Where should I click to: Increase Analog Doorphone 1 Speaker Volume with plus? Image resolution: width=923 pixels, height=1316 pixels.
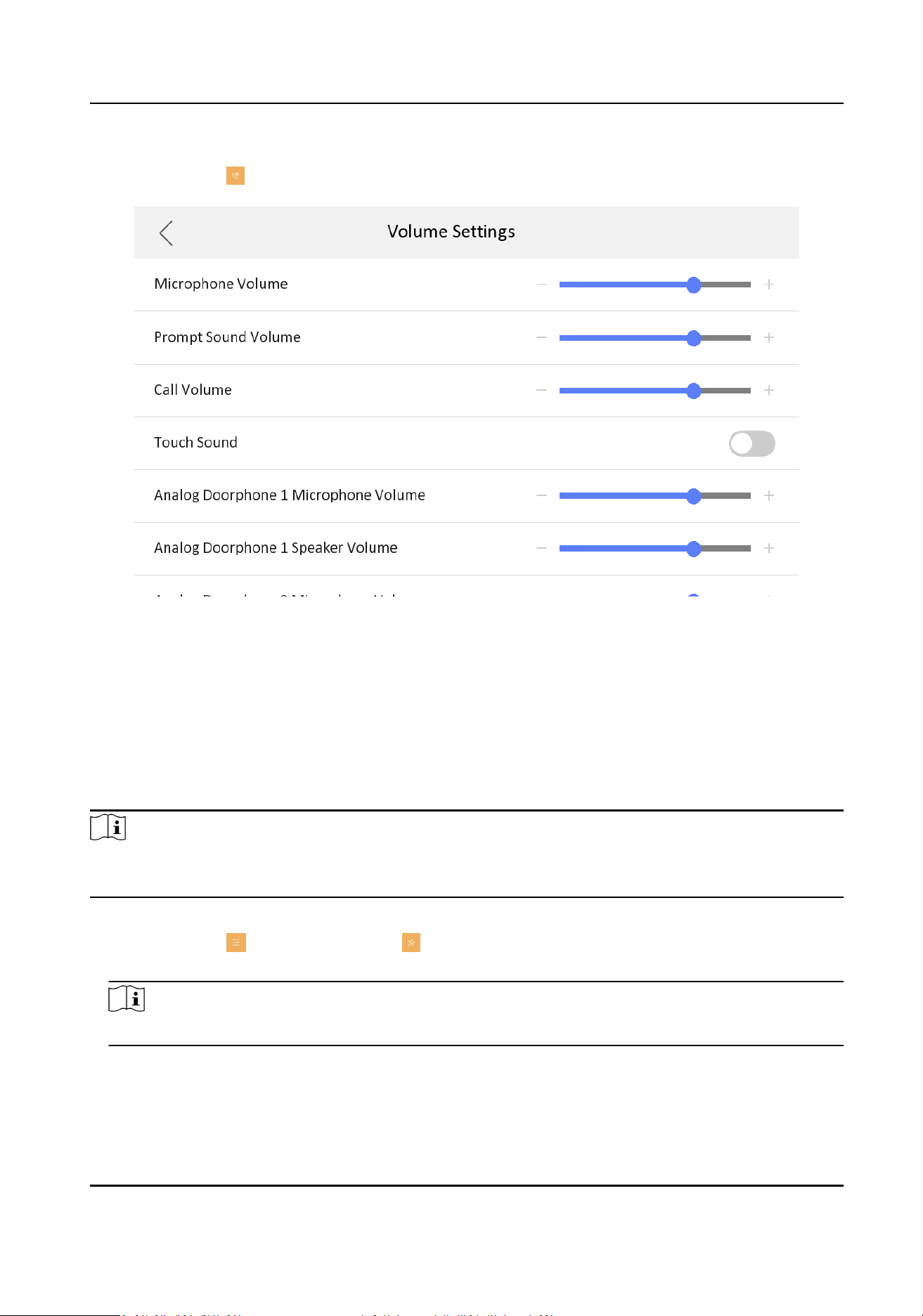click(x=769, y=549)
